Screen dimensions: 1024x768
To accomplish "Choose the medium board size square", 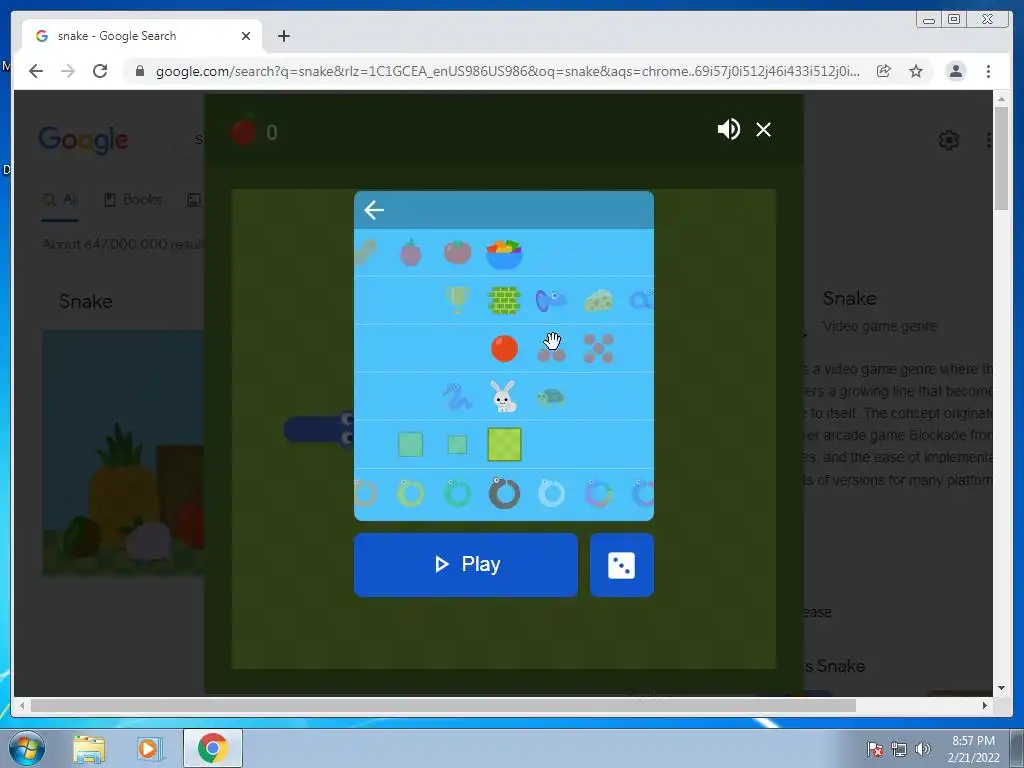I will click(410, 445).
